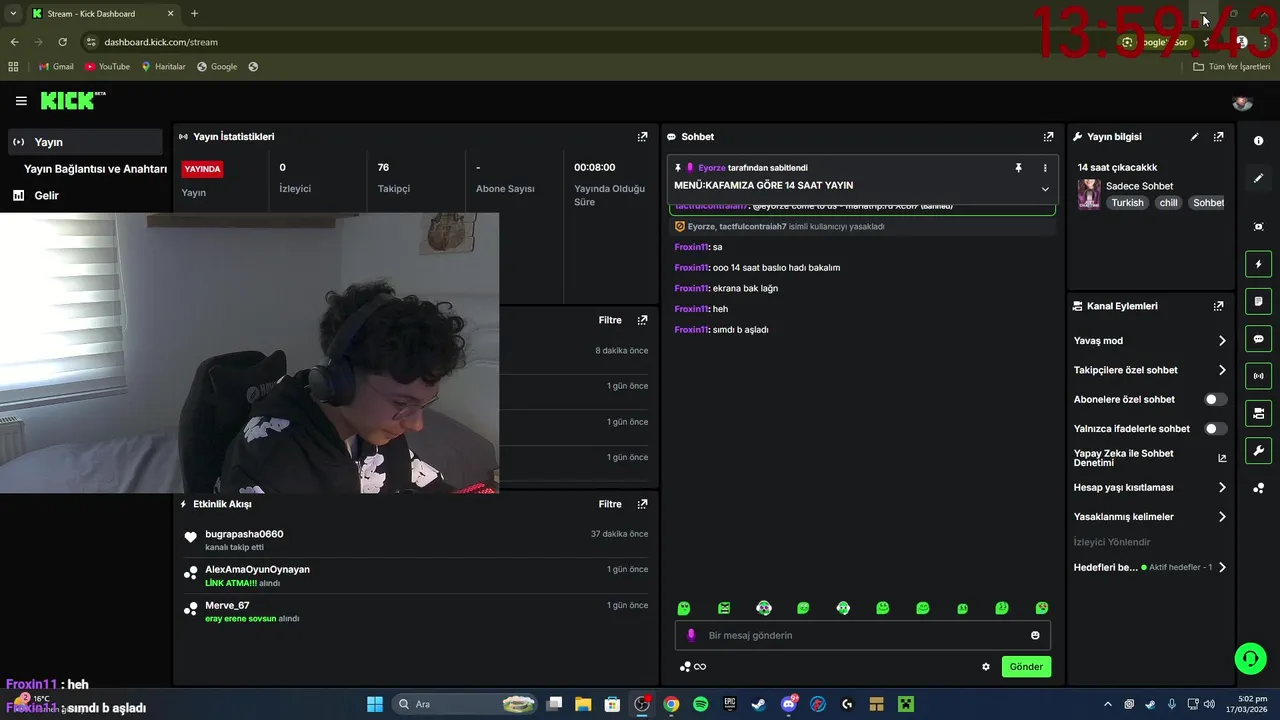The width and height of the screenshot is (1280, 720).
Task: Pop out the Yayın İstatistikleri panel
Action: pyautogui.click(x=642, y=137)
